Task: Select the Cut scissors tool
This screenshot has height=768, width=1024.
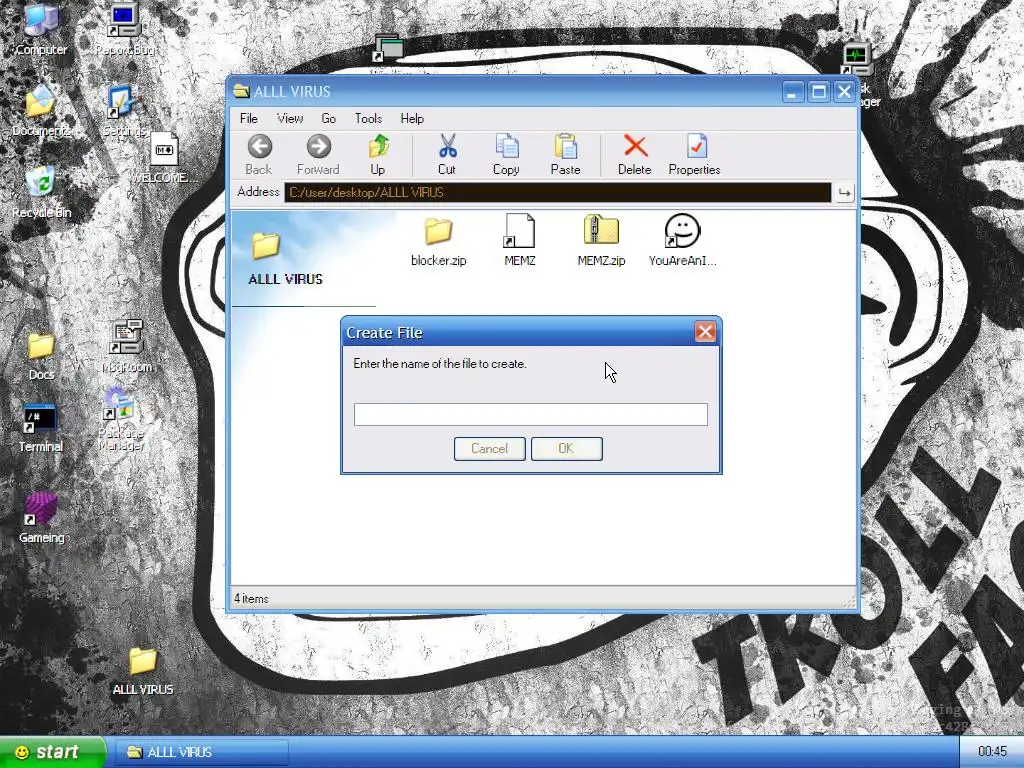Action: click(447, 155)
